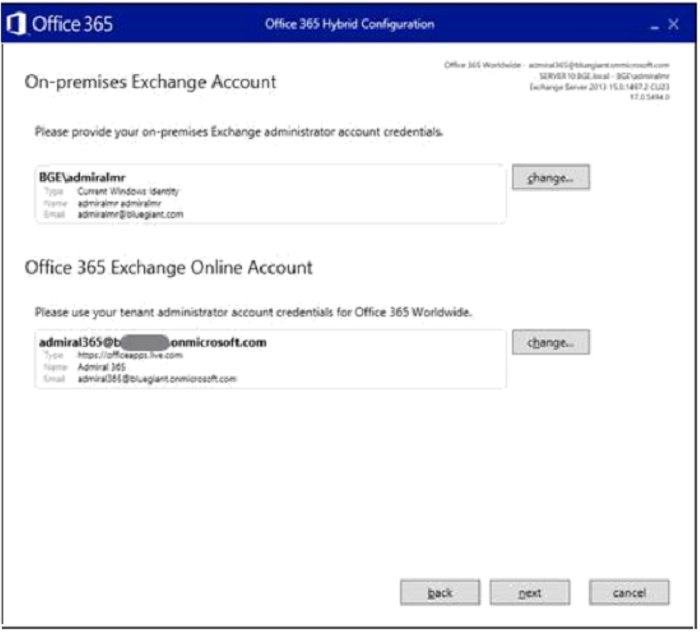This screenshot has width=700, height=632.
Task: Click the admiralmr@bluegiant.com email text
Action: pos(130,215)
